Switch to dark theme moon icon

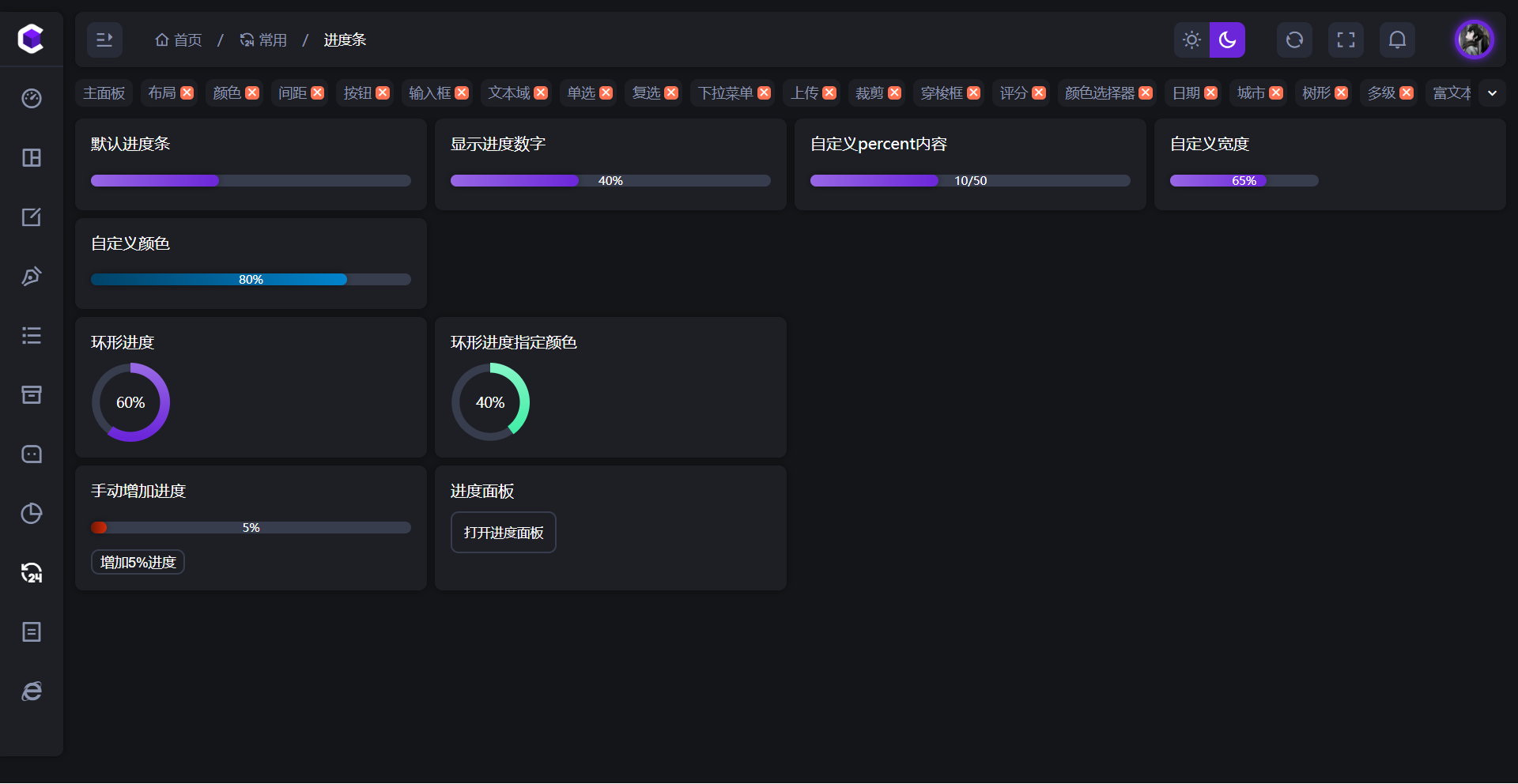coord(1227,40)
